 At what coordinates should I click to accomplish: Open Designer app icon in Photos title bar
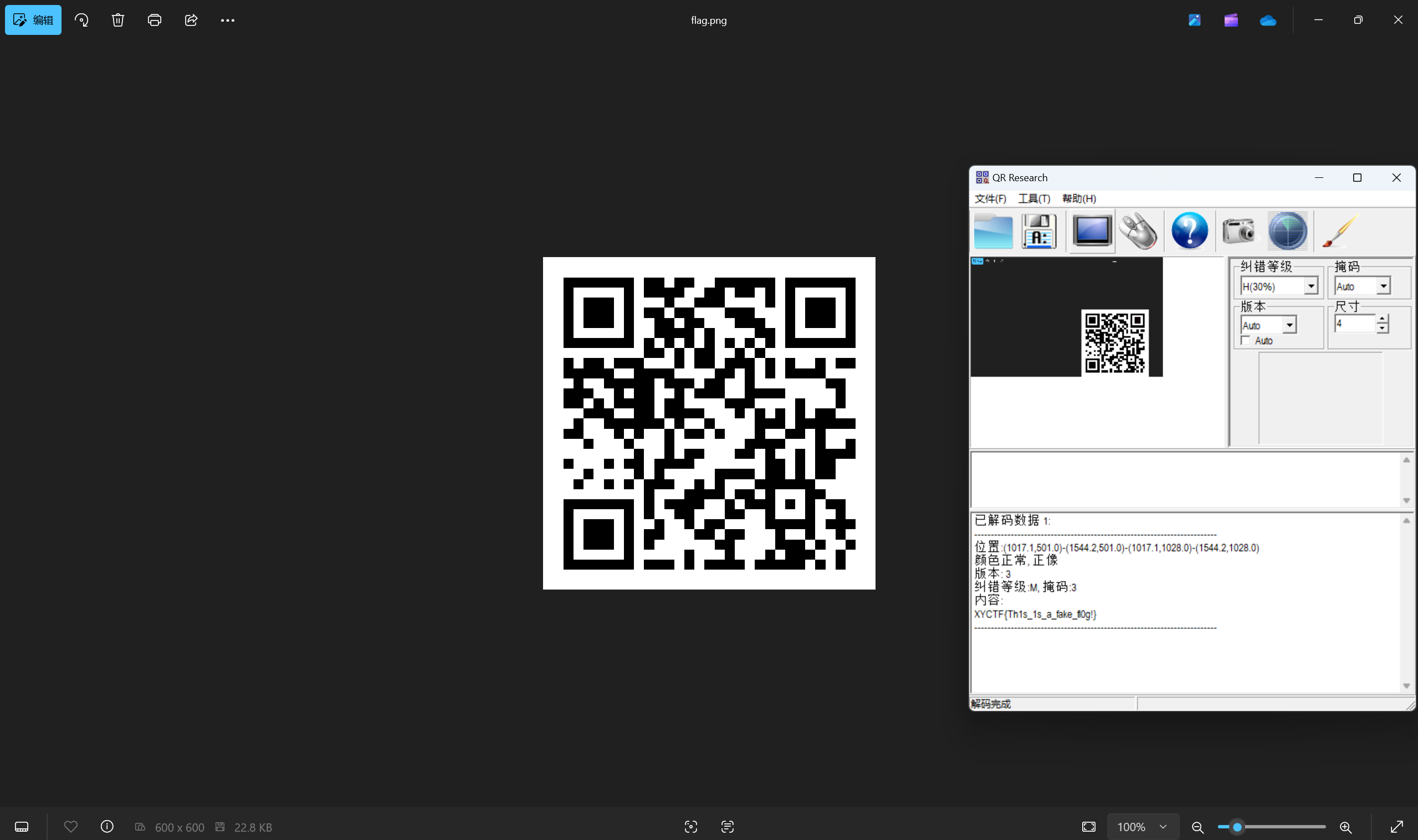(x=1194, y=20)
